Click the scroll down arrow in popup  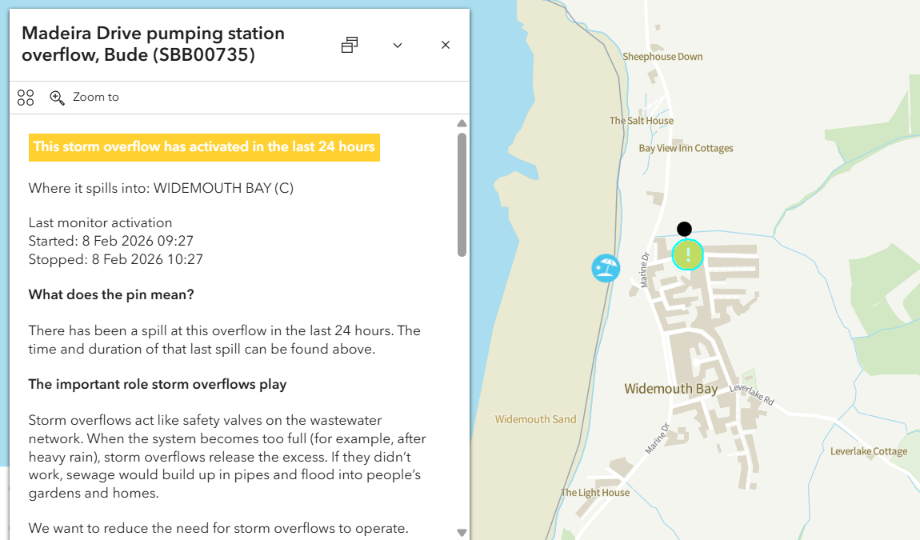[461, 532]
